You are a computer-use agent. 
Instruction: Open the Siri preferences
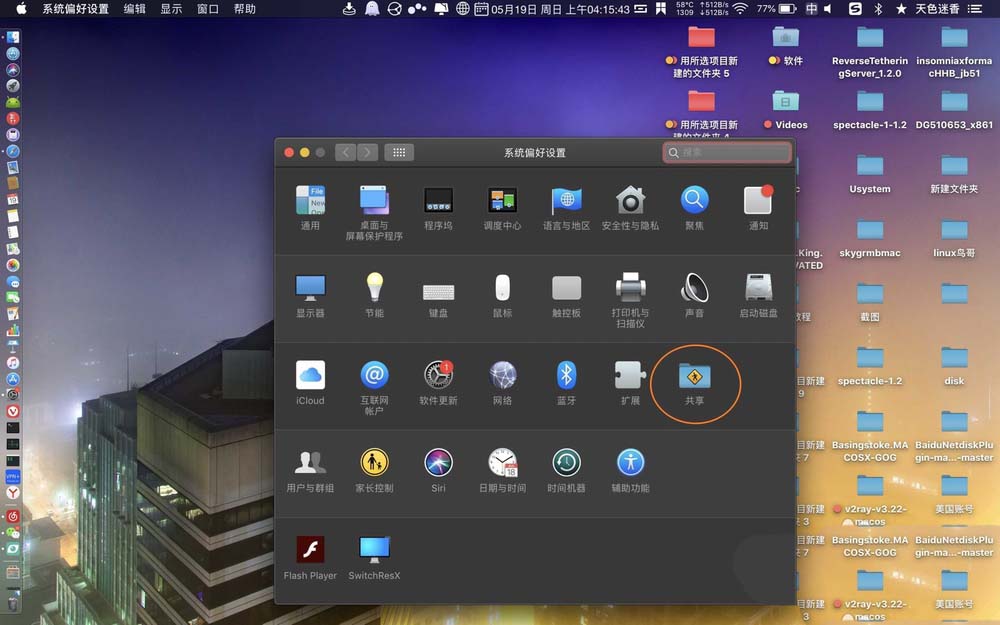pos(438,463)
